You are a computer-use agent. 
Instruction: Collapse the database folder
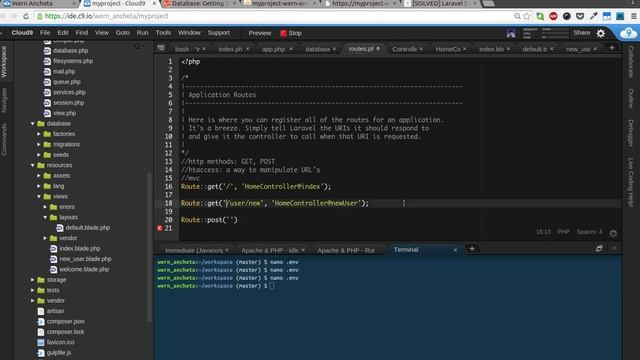tap(33, 123)
